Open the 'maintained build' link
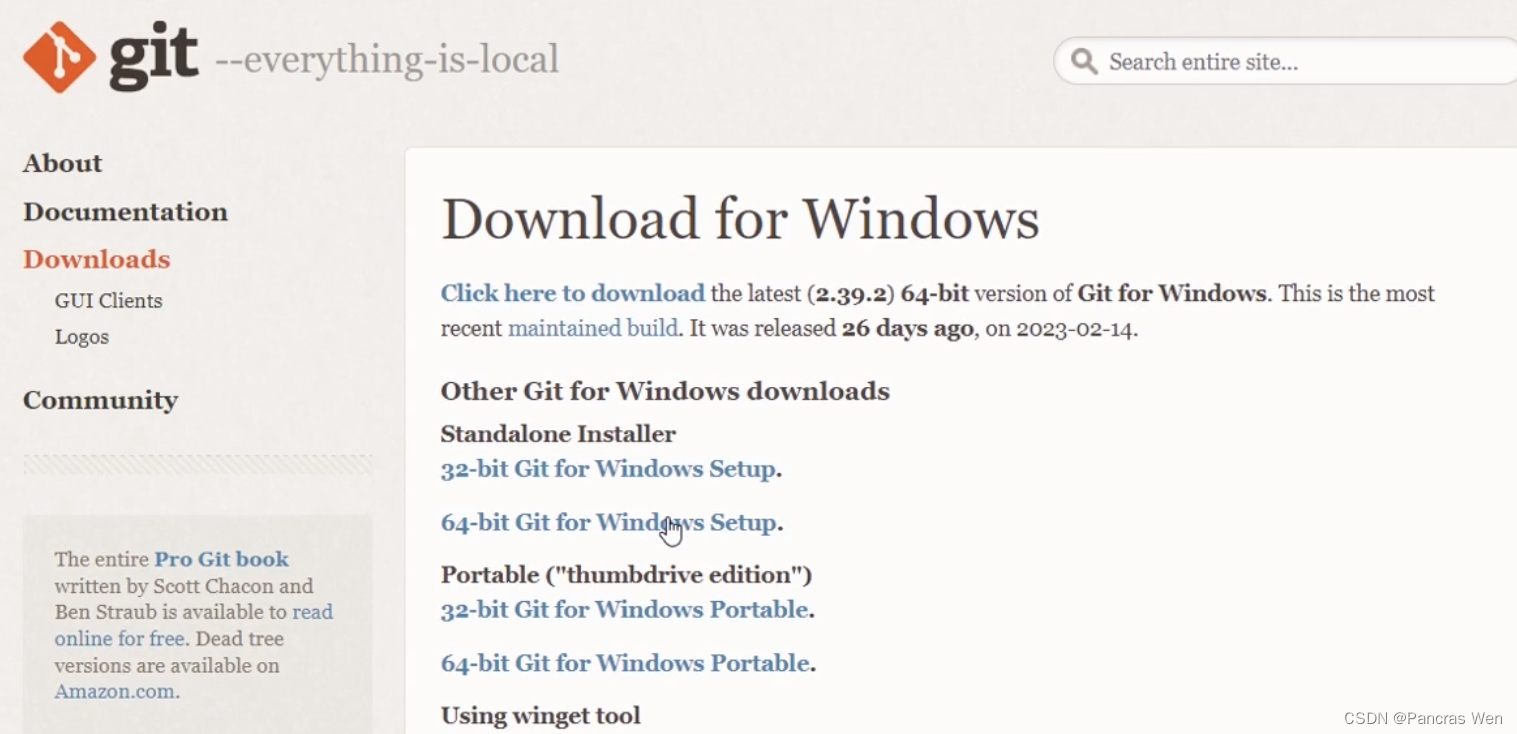This screenshot has height=734, width=1517. tap(593, 328)
